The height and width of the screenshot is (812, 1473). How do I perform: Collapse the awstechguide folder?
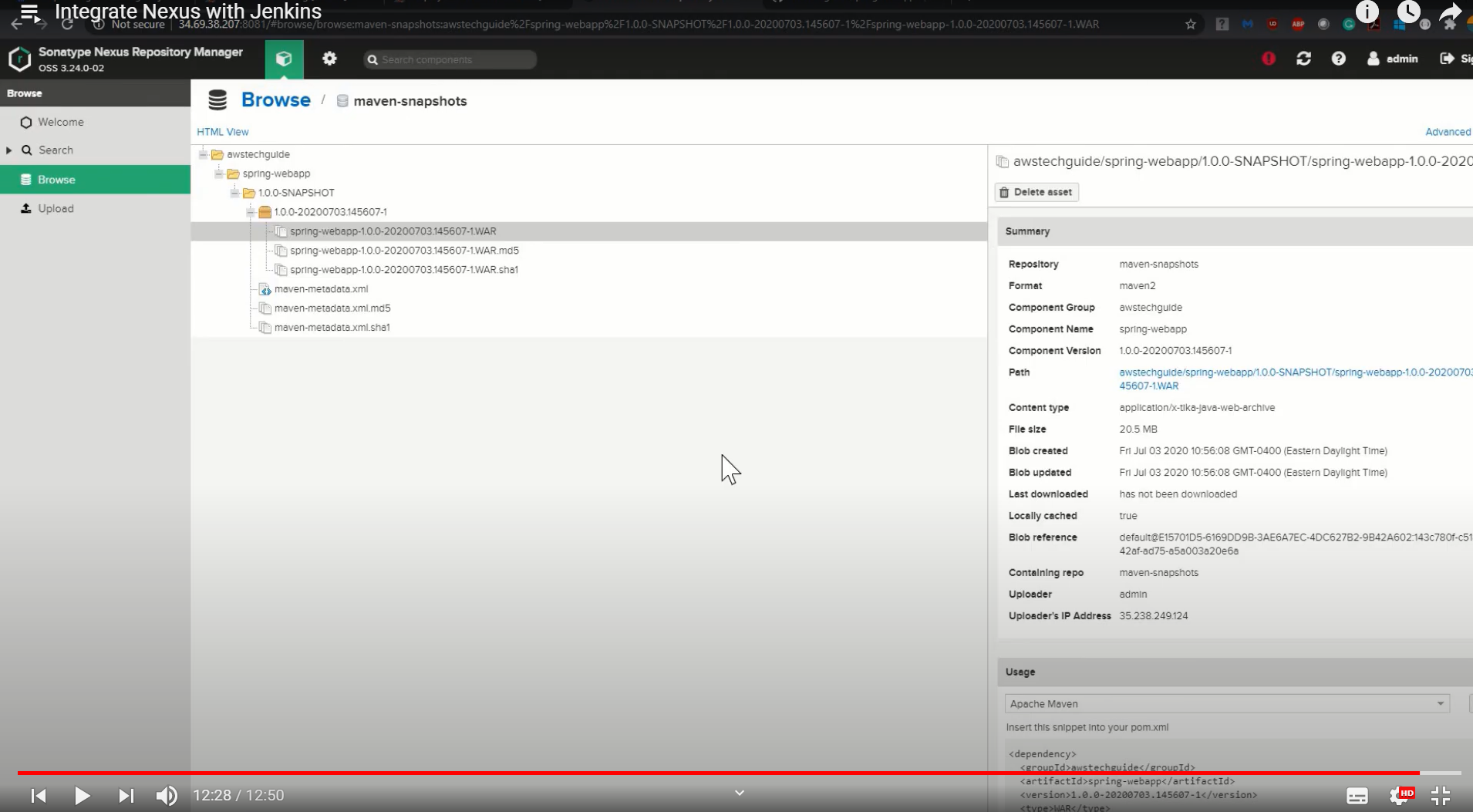203,154
